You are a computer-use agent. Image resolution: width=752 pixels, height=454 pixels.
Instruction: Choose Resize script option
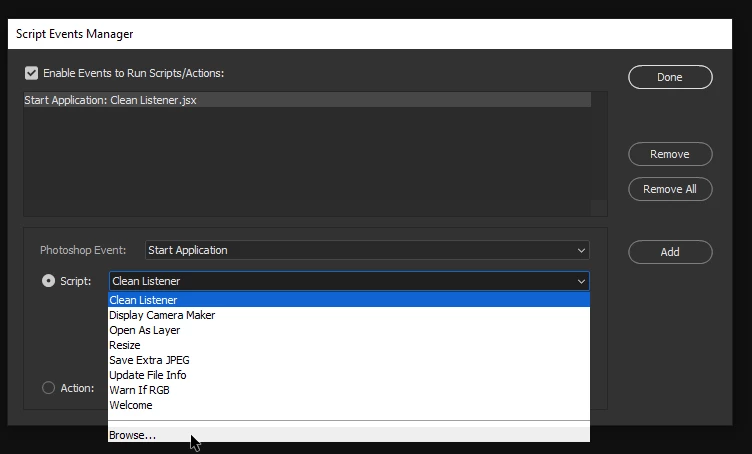349,345
